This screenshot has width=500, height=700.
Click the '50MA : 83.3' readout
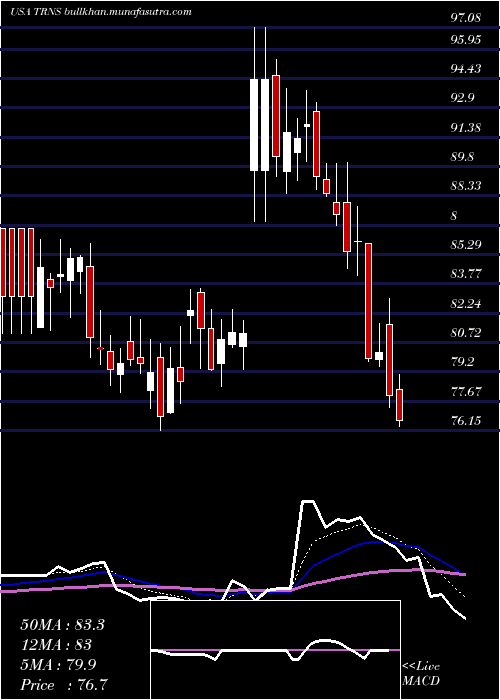click(62, 625)
